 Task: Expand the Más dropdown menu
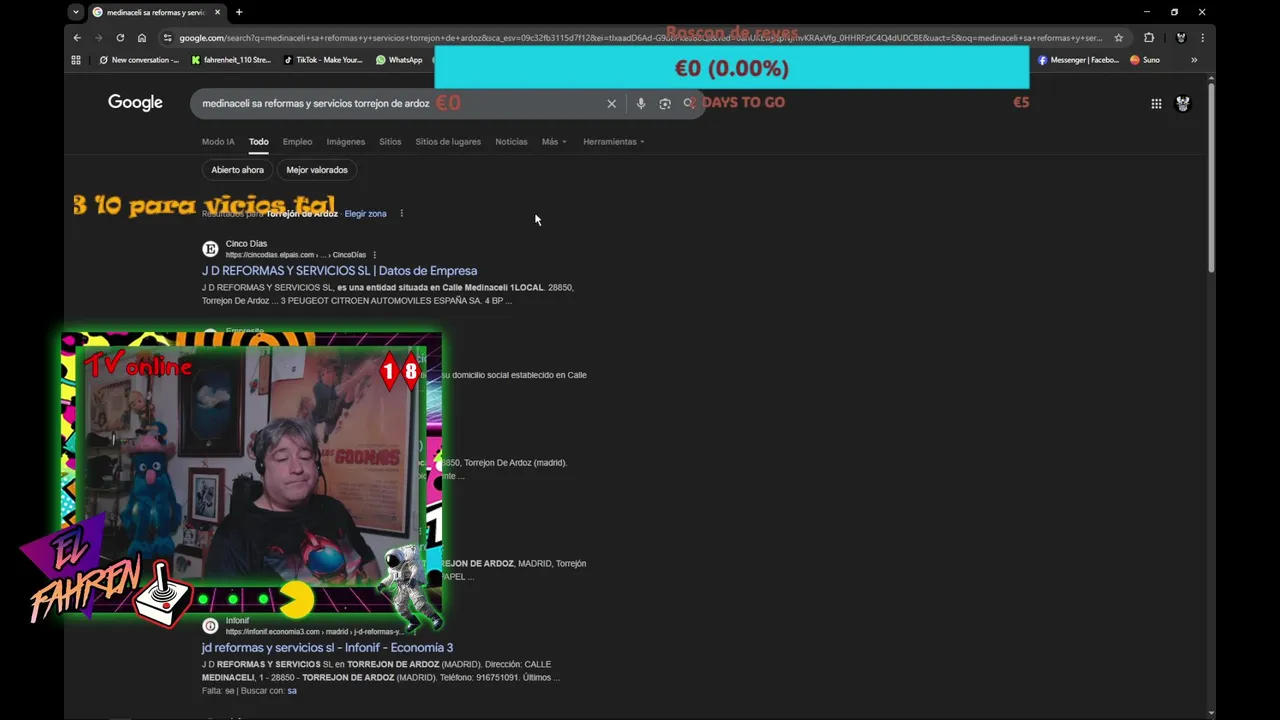pos(554,142)
